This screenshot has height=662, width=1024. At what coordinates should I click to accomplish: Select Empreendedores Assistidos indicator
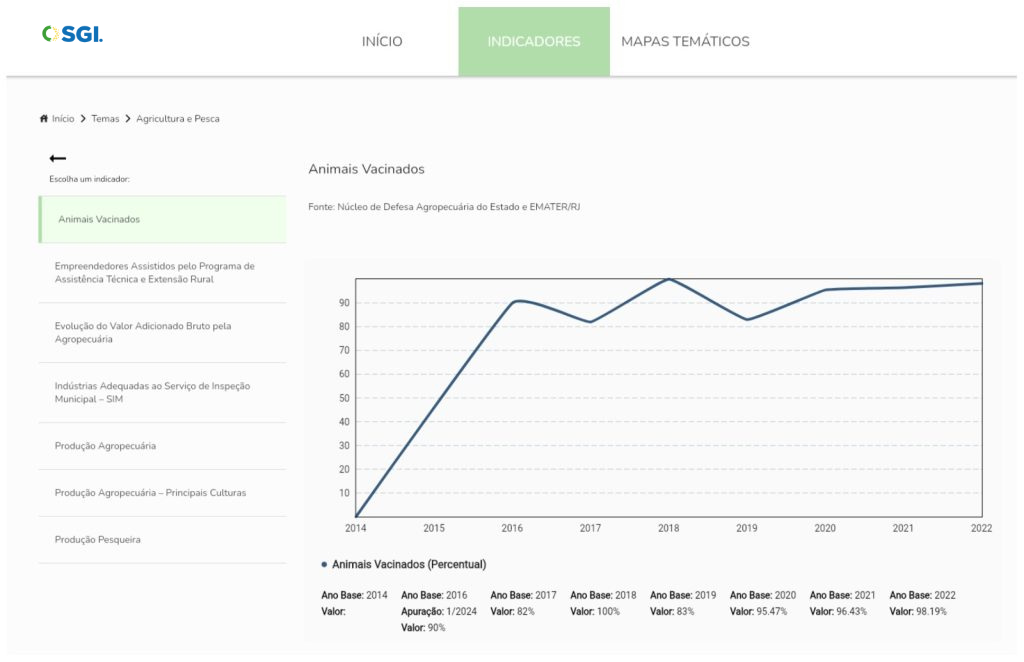[x=155, y=273]
